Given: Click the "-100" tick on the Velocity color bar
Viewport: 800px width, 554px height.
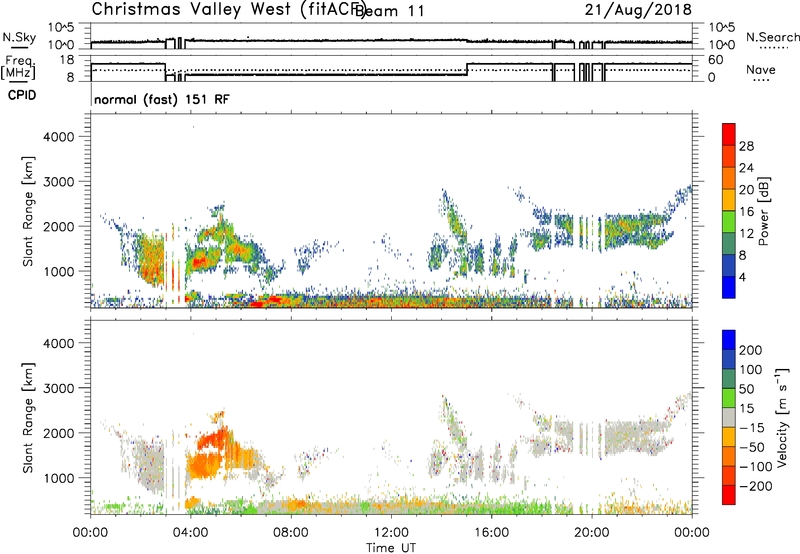Looking at the screenshot, I should (x=756, y=467).
